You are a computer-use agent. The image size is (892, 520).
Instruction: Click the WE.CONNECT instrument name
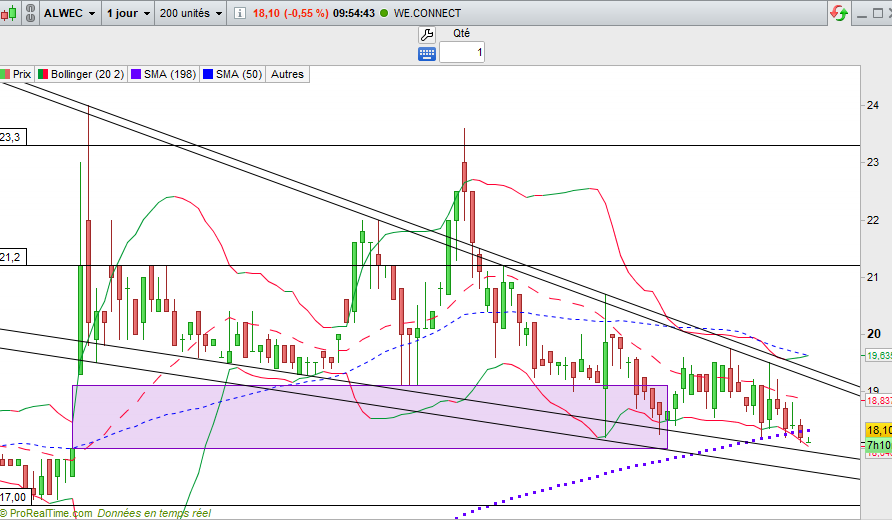[427, 13]
